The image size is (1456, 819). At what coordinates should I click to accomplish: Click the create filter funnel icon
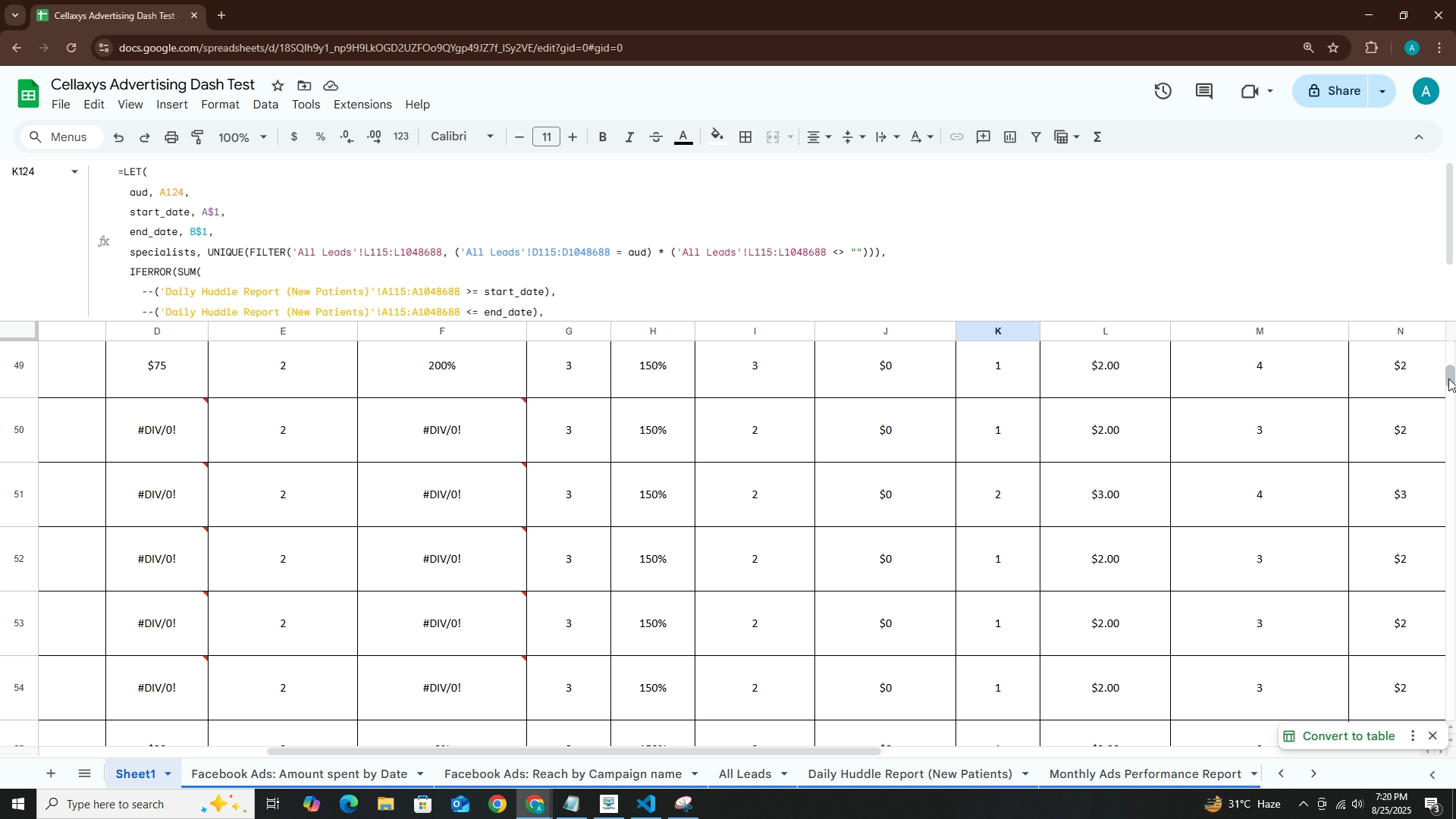click(1036, 137)
